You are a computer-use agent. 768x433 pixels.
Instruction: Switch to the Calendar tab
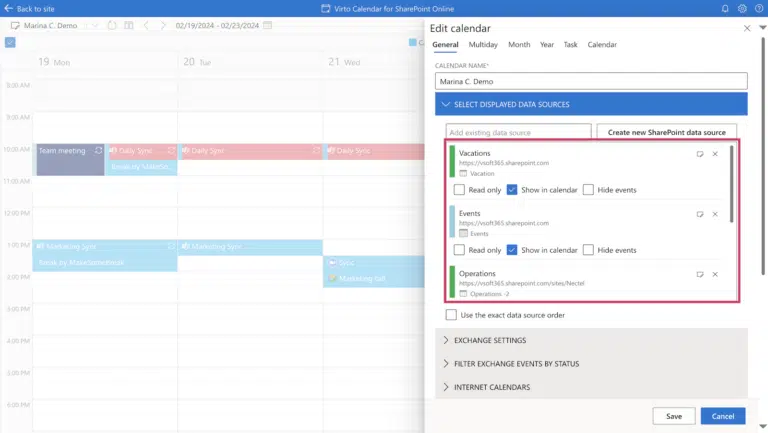[x=602, y=45]
